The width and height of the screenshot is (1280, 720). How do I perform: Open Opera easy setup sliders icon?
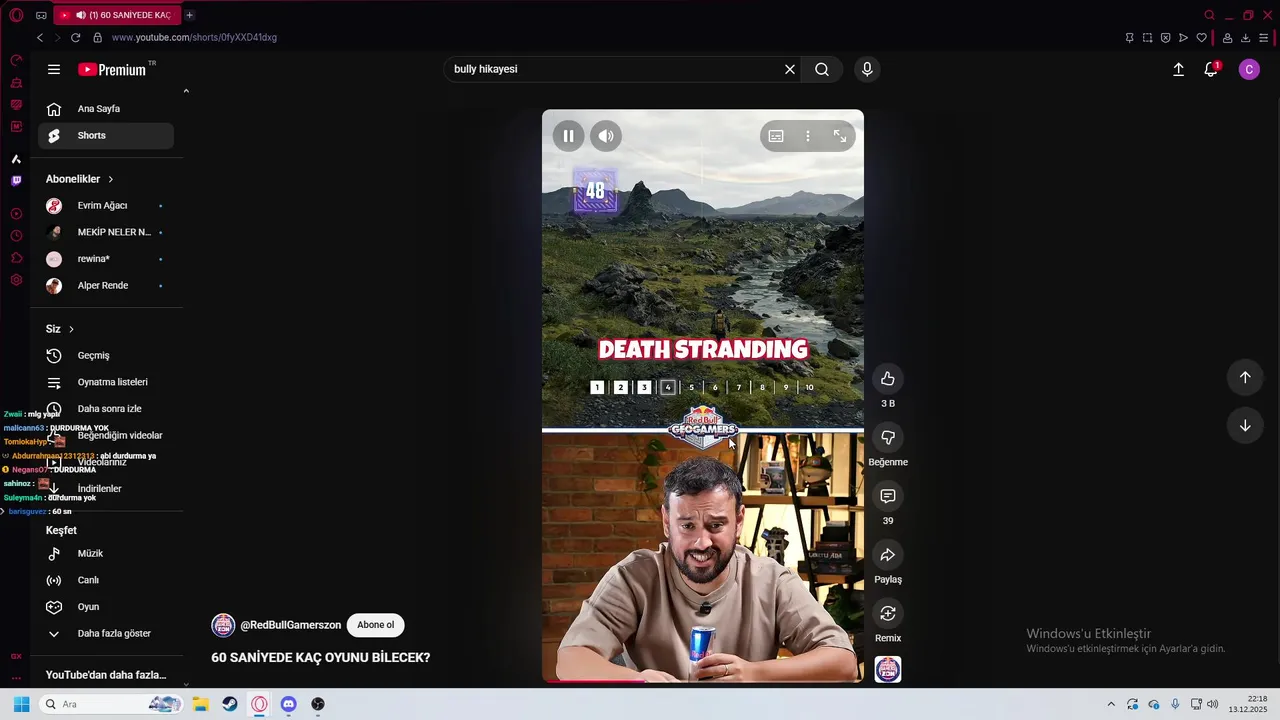tap(1264, 38)
